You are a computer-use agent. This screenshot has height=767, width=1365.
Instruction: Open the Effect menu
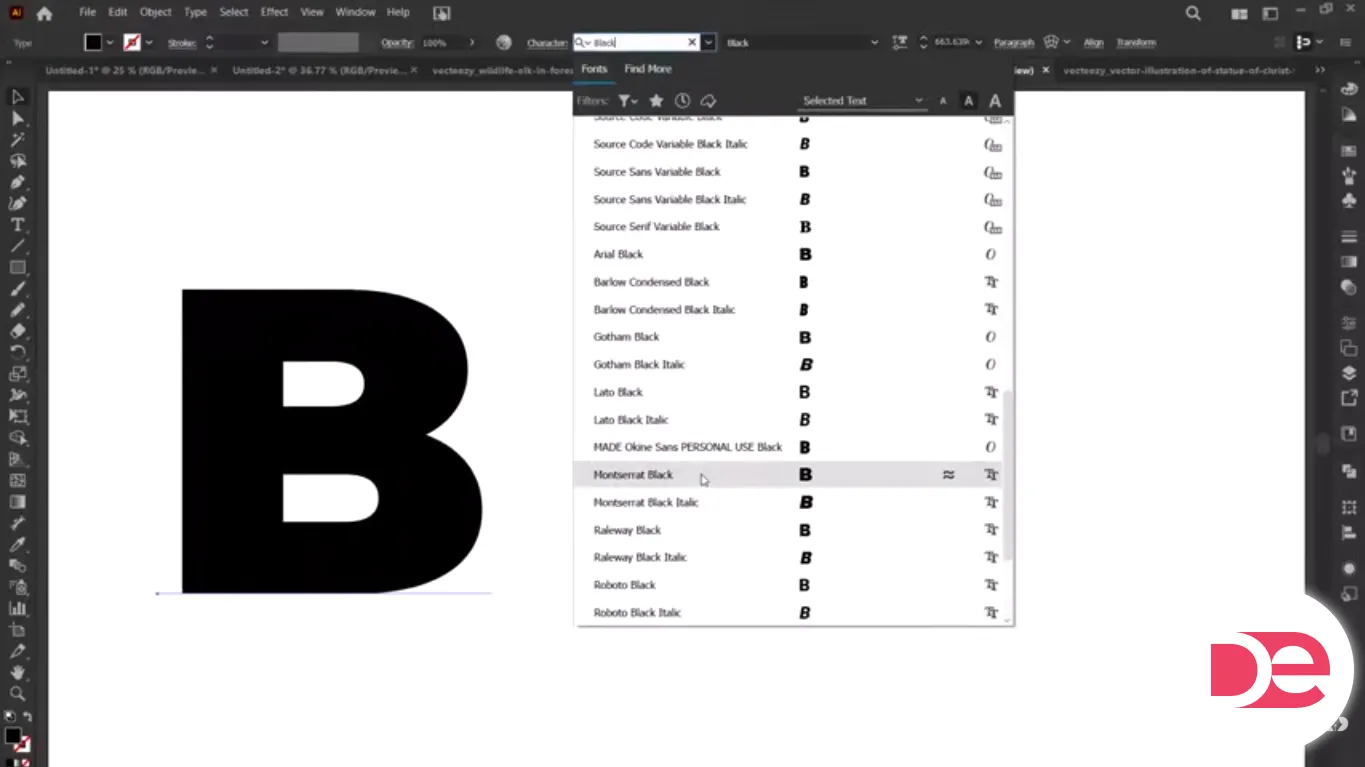274,12
